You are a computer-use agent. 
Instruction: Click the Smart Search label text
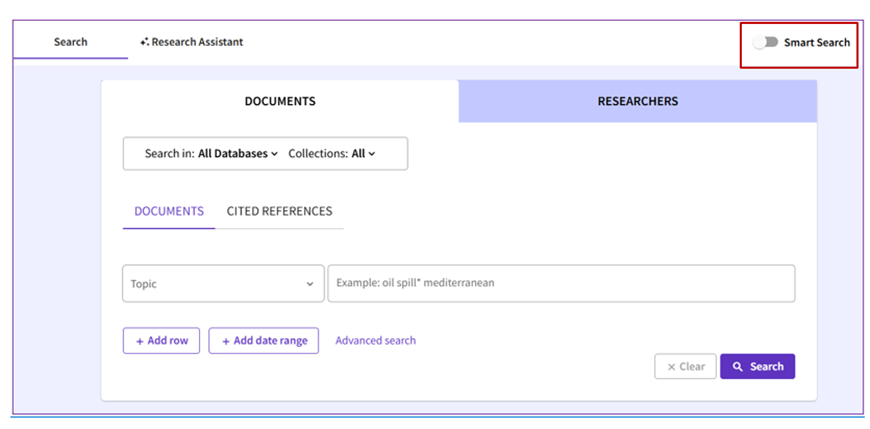817,42
